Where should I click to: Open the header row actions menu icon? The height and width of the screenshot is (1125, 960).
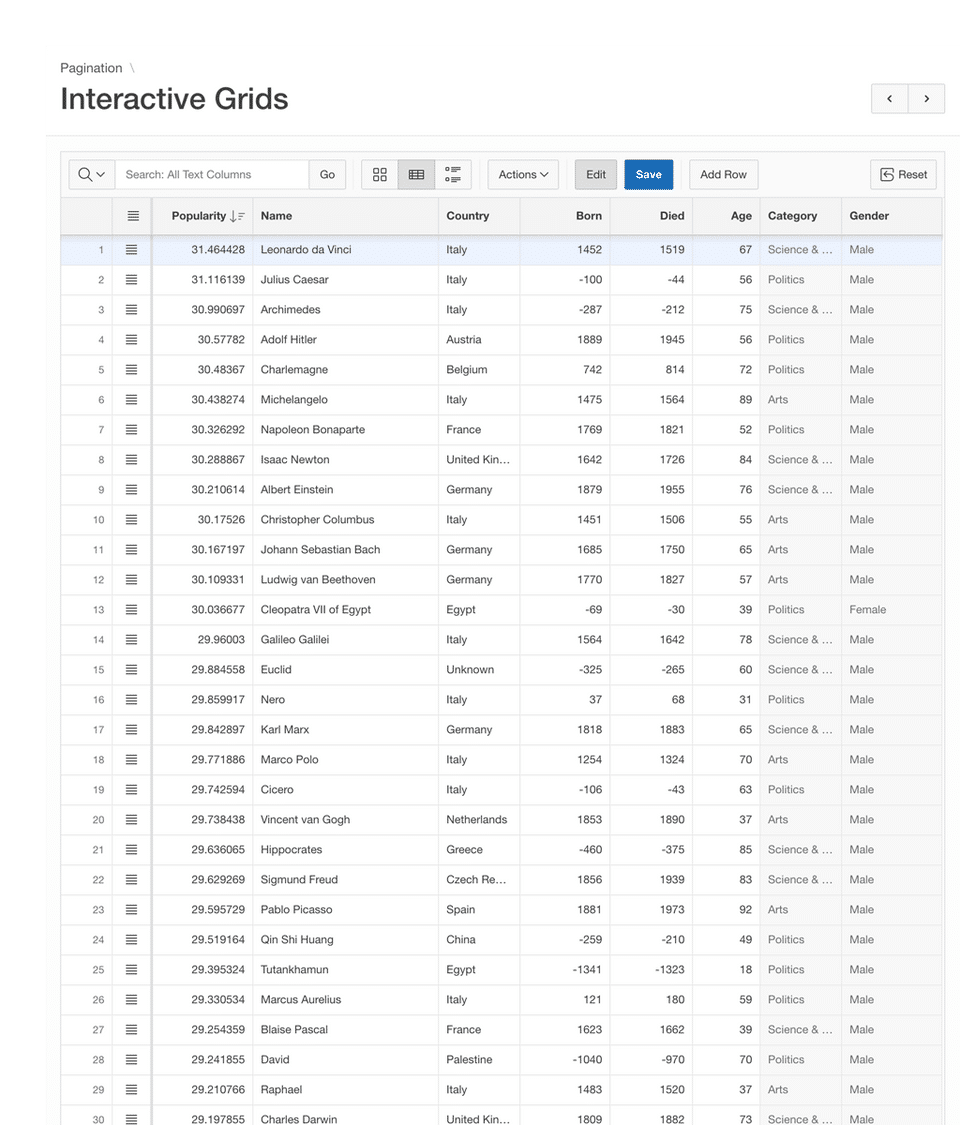(x=133, y=216)
